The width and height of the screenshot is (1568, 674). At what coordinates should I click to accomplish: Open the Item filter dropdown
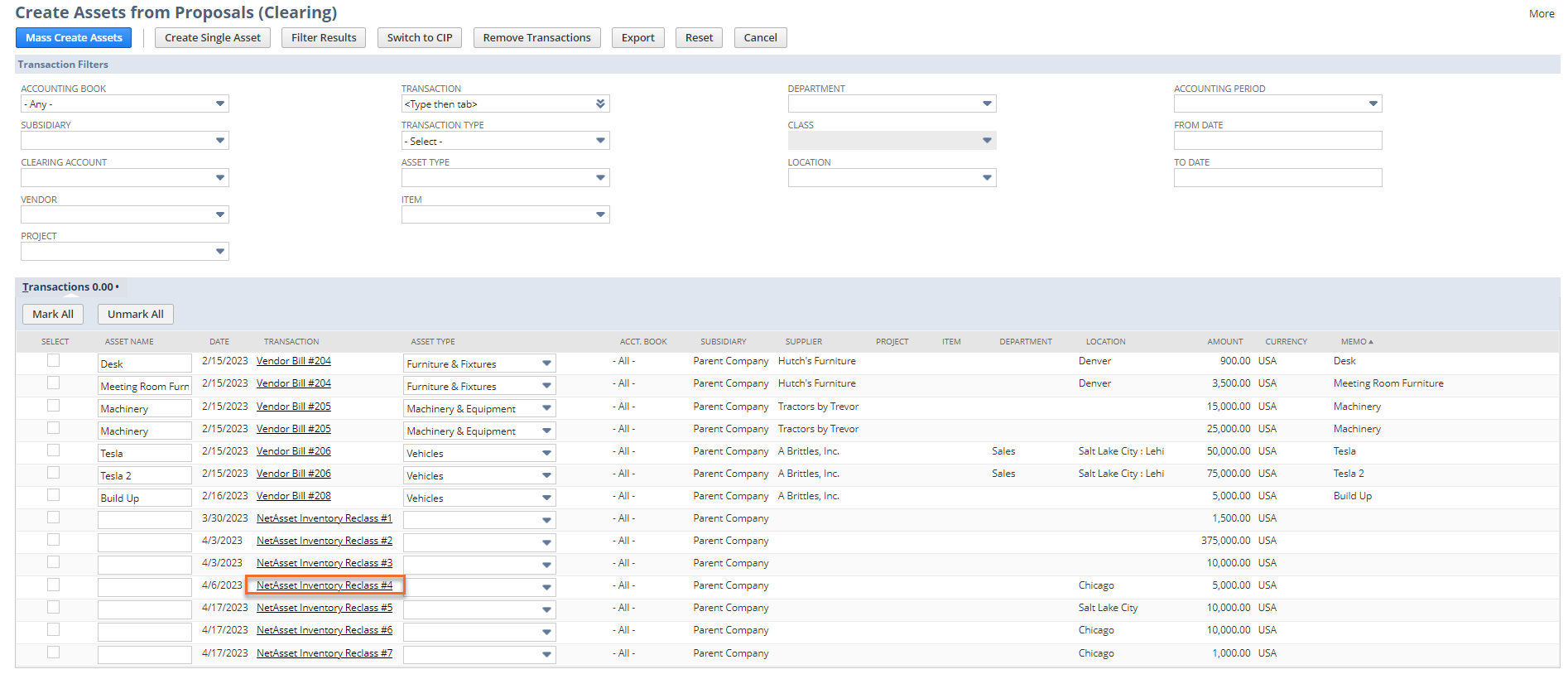601,215
